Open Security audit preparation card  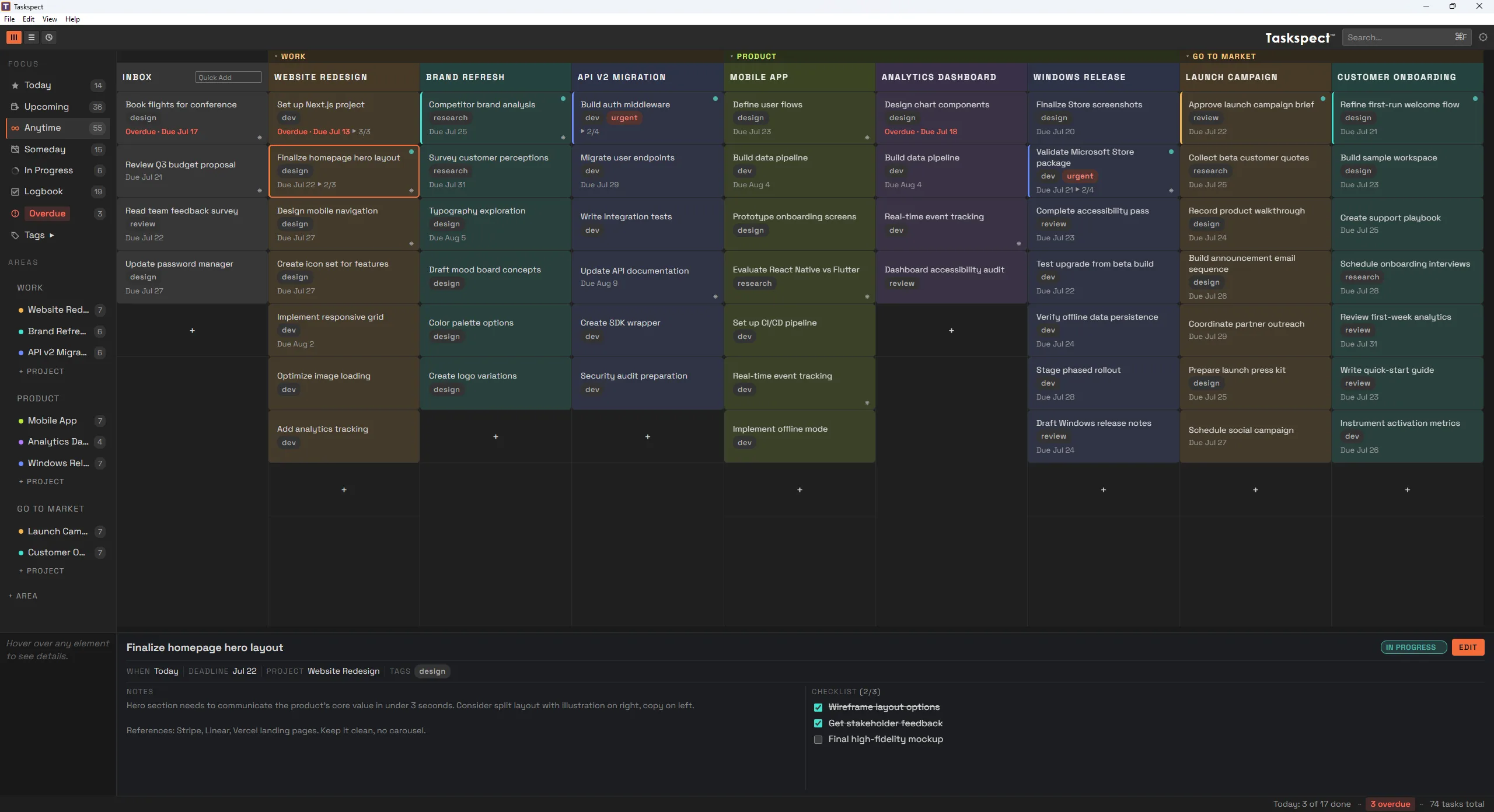647,383
